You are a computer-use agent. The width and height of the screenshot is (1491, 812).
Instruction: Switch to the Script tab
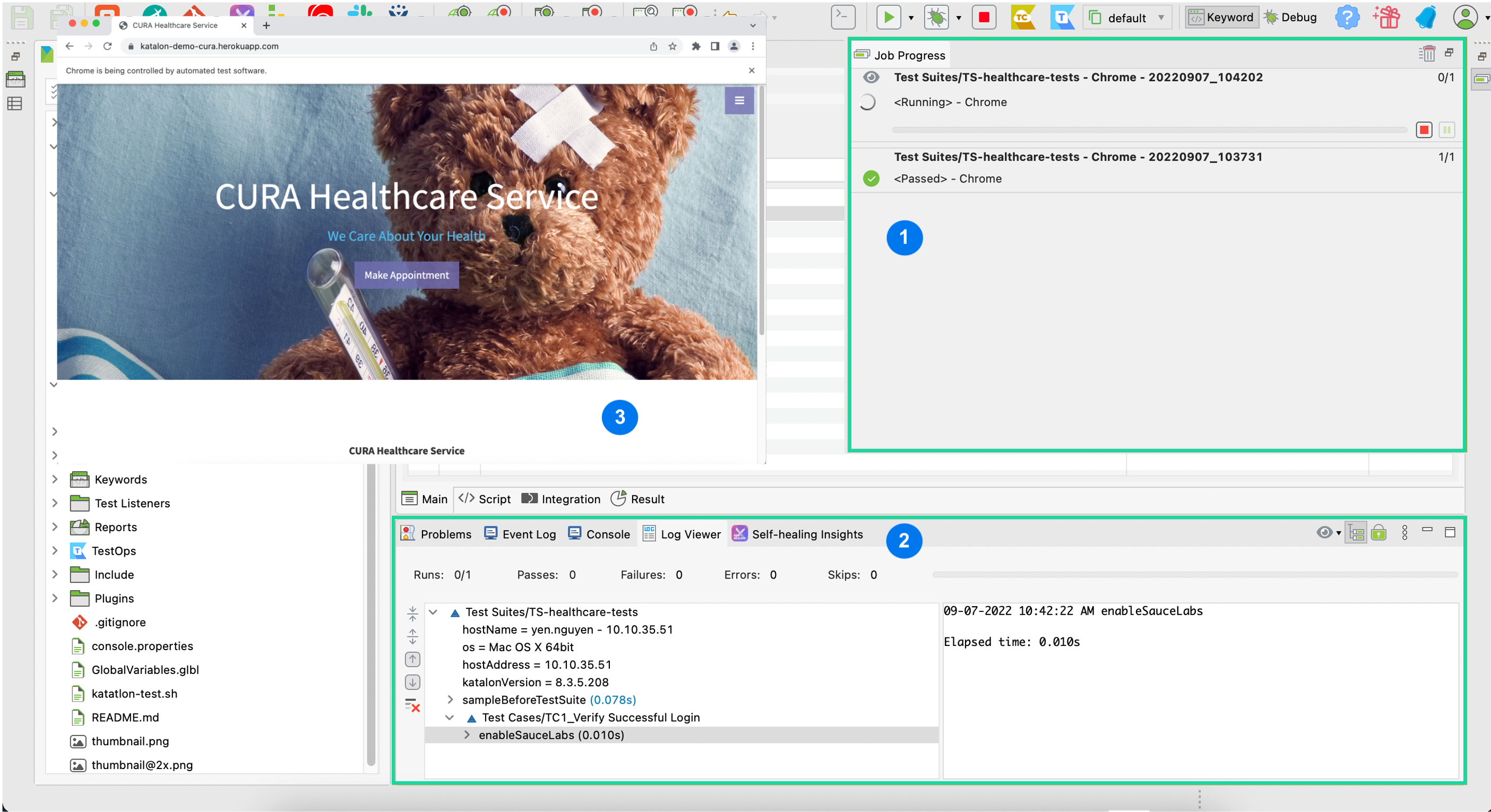click(x=485, y=498)
